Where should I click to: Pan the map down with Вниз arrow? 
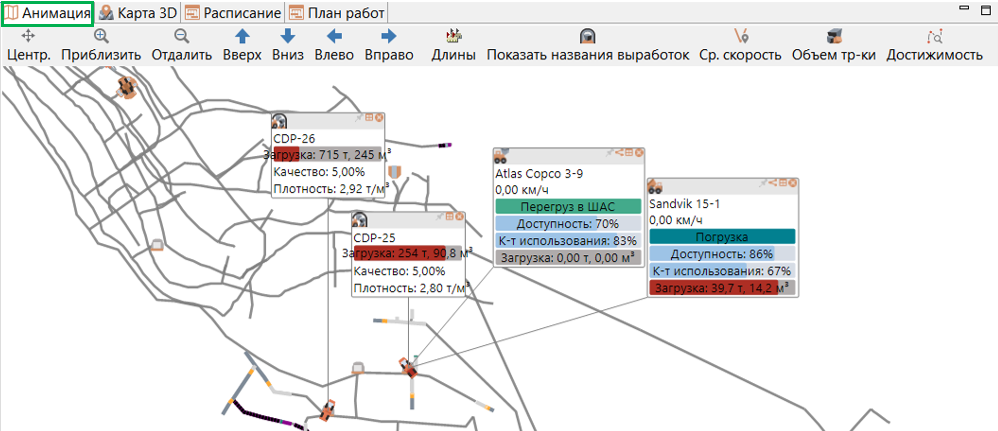pyautogui.click(x=288, y=45)
